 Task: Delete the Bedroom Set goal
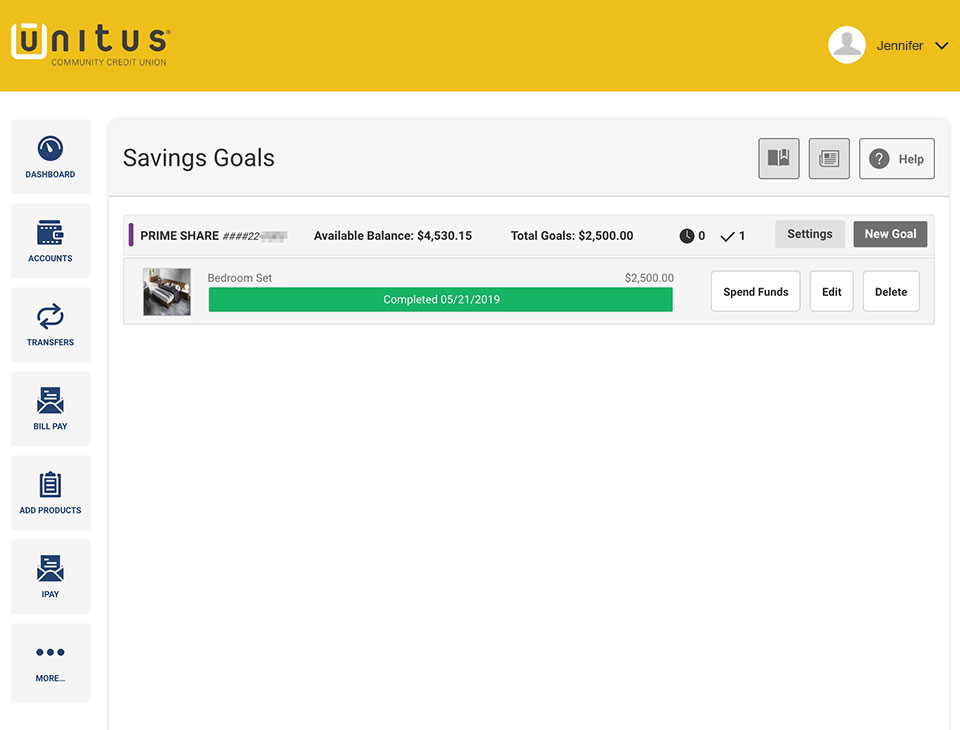click(x=891, y=292)
